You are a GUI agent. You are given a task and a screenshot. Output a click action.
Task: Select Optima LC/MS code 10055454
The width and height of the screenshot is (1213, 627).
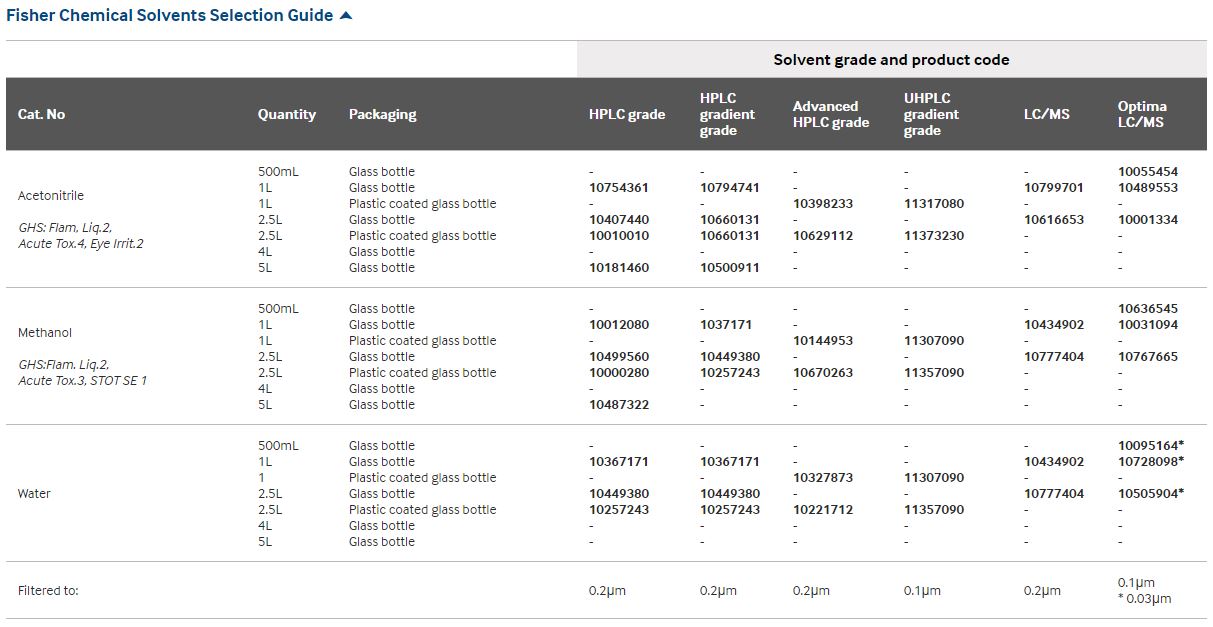click(1147, 172)
